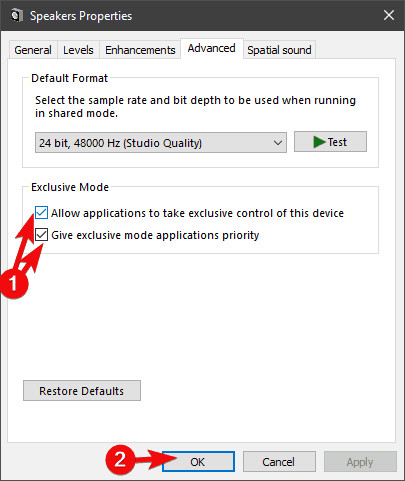
Task: Confirm changes with the OK button
Action: point(198,462)
